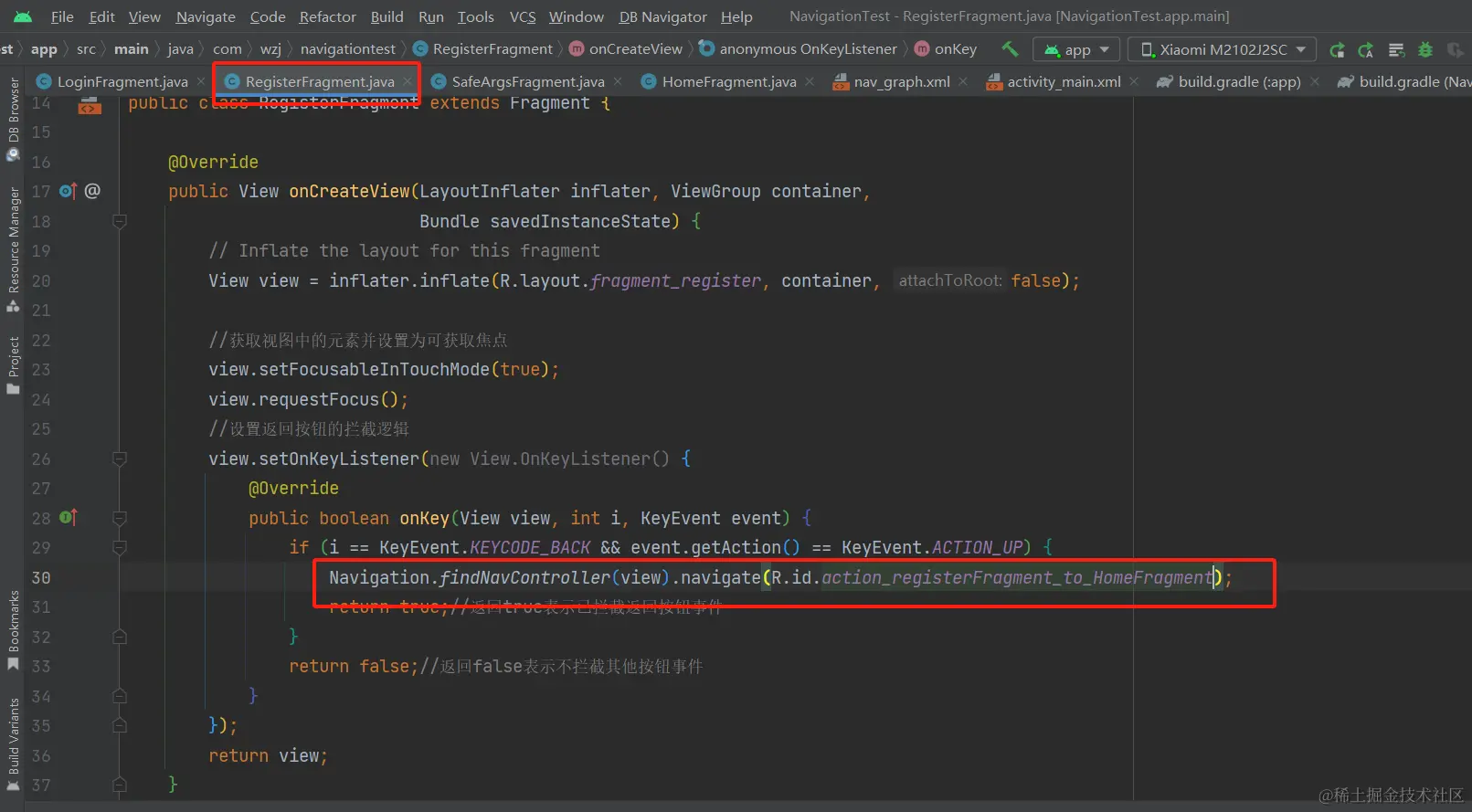
Task: Close the nav_graph.xml tab
Action: point(963,82)
